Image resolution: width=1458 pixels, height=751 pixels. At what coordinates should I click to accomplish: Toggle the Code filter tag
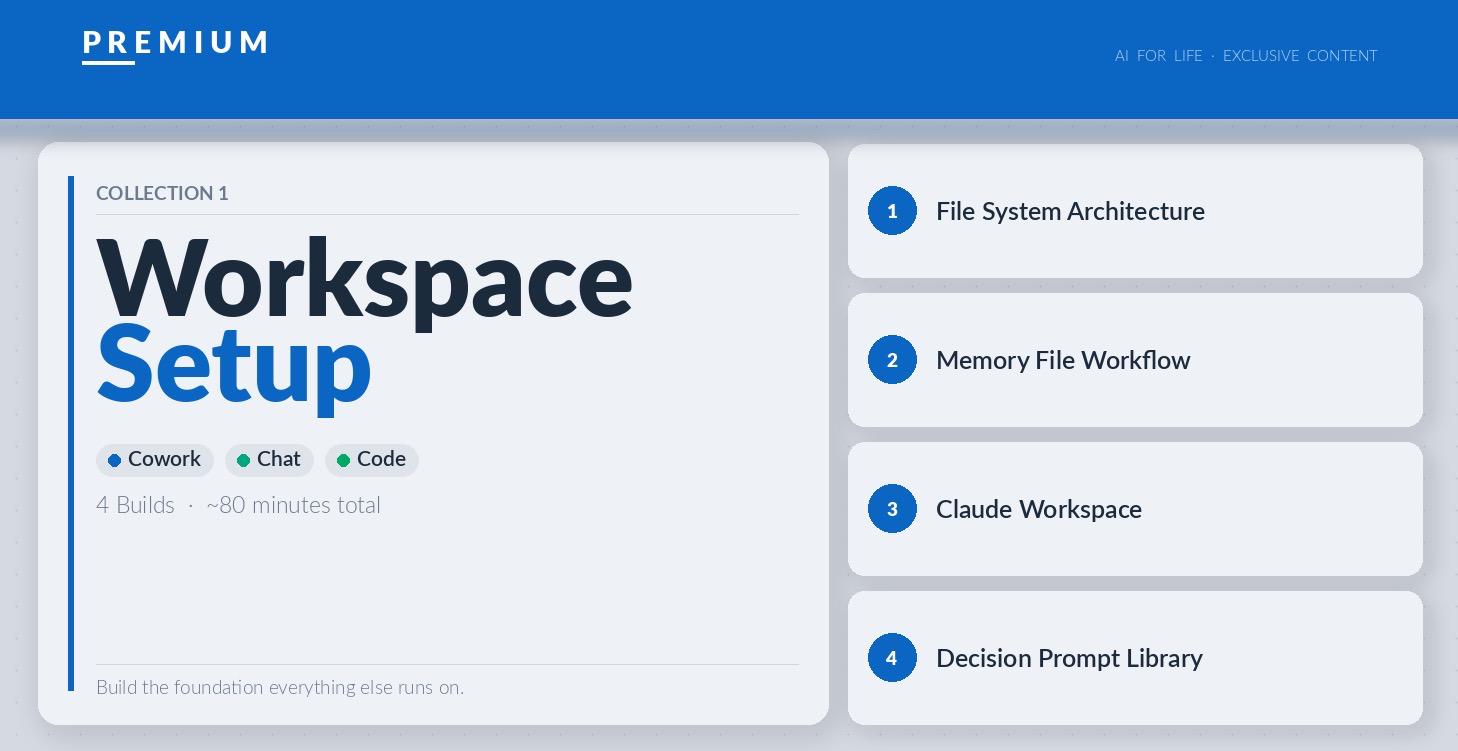372,460
